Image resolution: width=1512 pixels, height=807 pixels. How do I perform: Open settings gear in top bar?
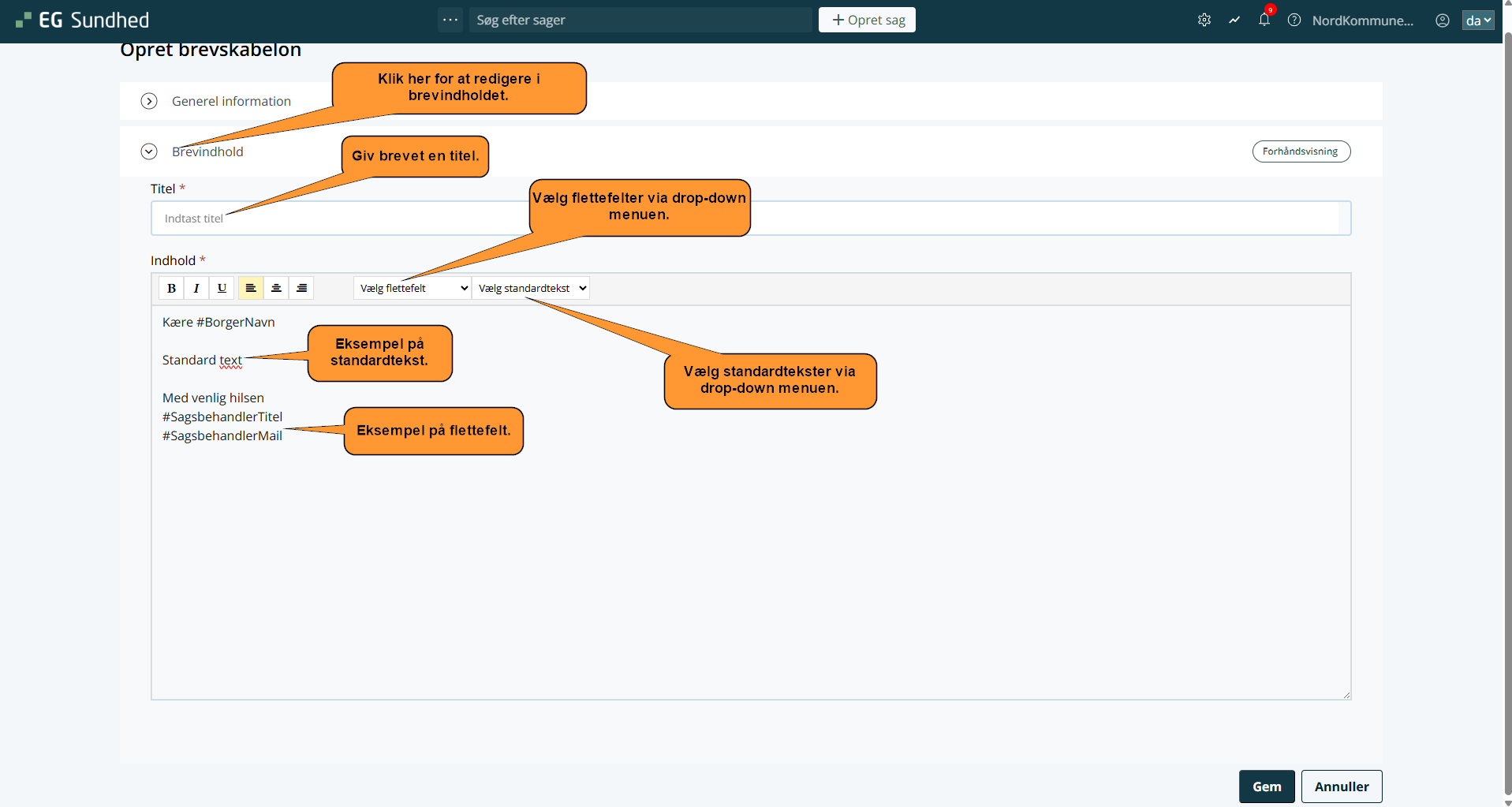pos(1204,21)
